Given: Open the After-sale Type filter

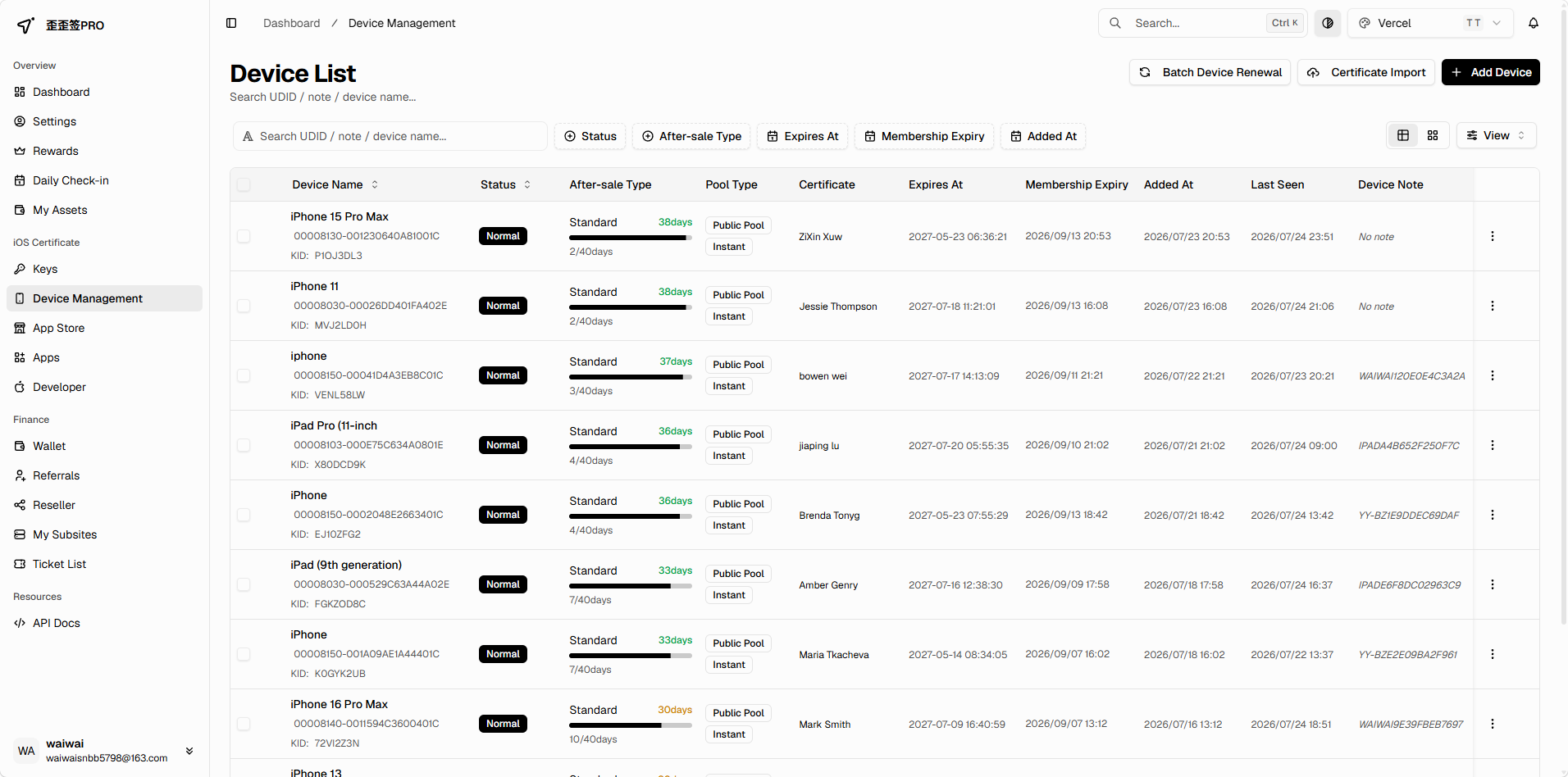Looking at the screenshot, I should pyautogui.click(x=691, y=136).
